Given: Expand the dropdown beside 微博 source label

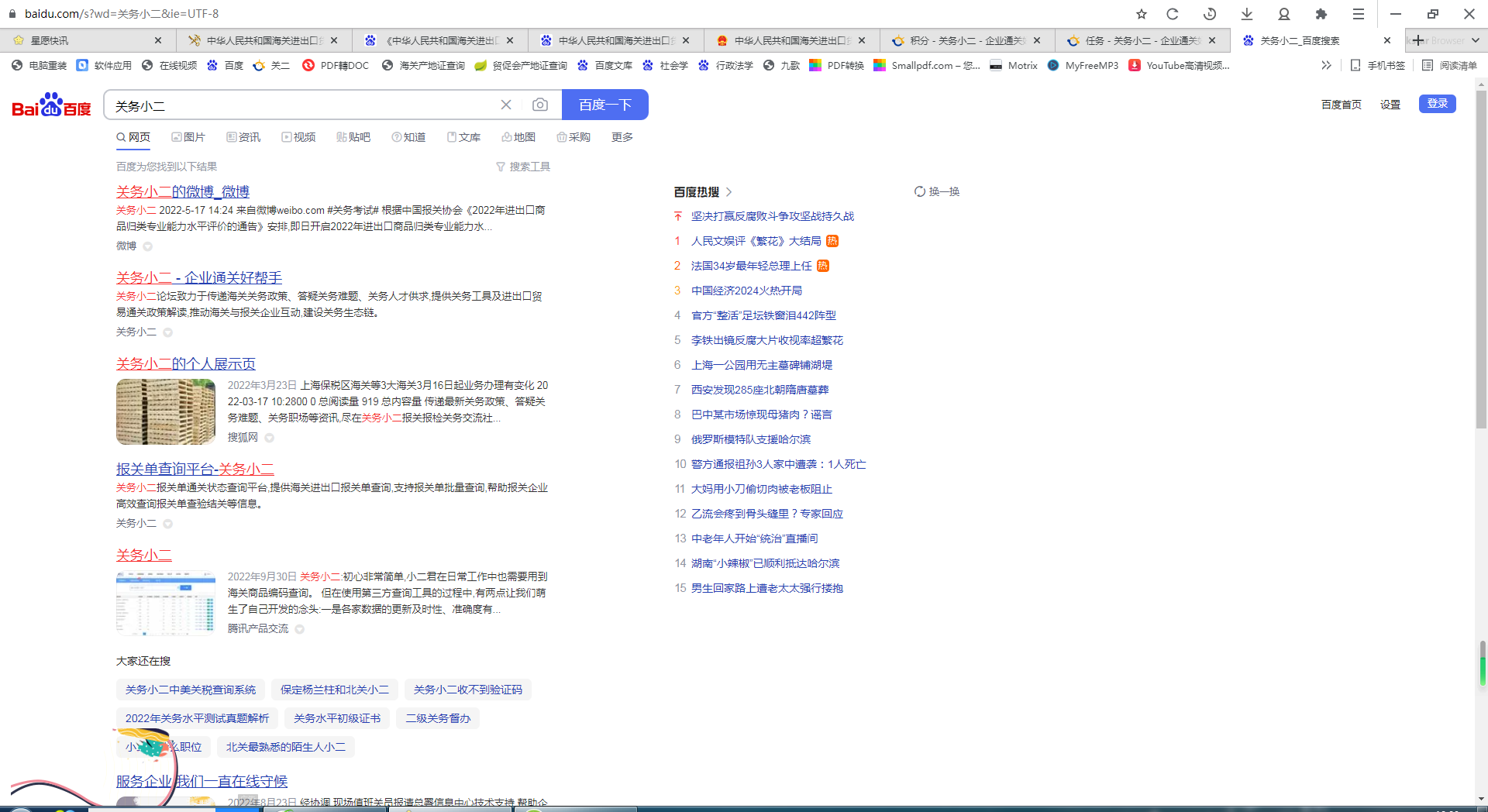Looking at the screenshot, I should tap(147, 246).
